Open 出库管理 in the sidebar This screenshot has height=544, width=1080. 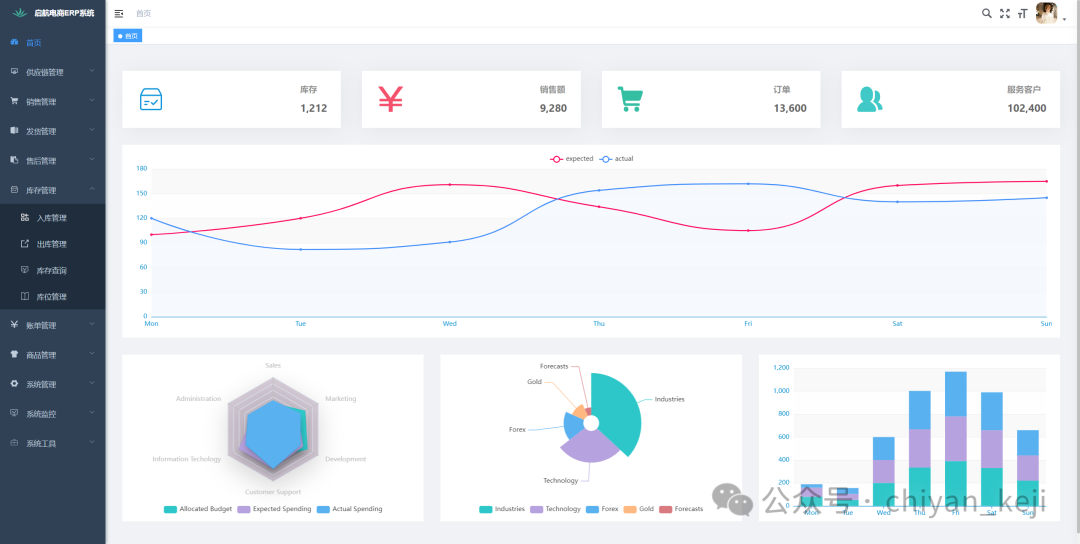[x=52, y=244]
